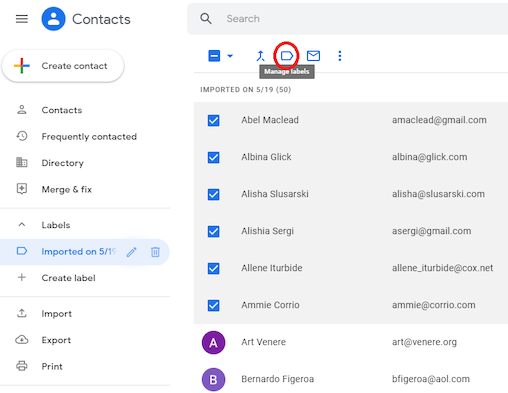Click the Merge contacts icon
Image resolution: width=508 pixels, height=393 pixels.
coord(260,56)
